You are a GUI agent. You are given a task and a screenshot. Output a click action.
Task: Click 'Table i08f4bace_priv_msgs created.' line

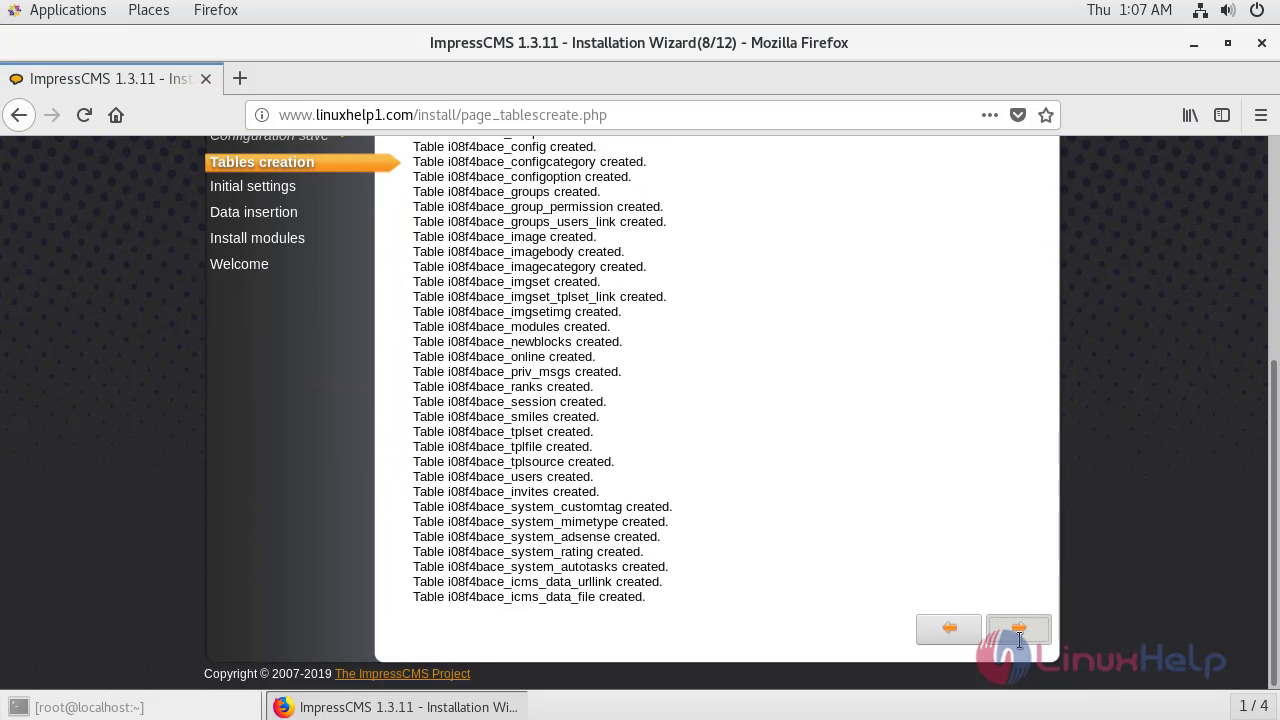(x=517, y=372)
